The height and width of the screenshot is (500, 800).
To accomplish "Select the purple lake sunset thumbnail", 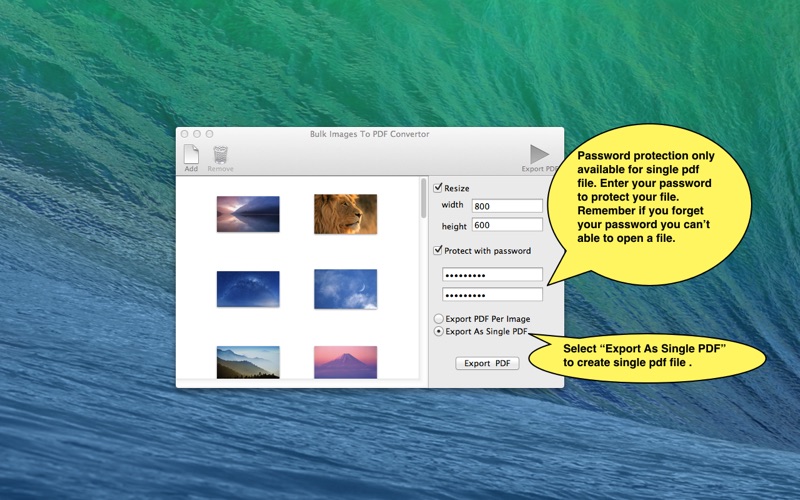I will click(248, 214).
